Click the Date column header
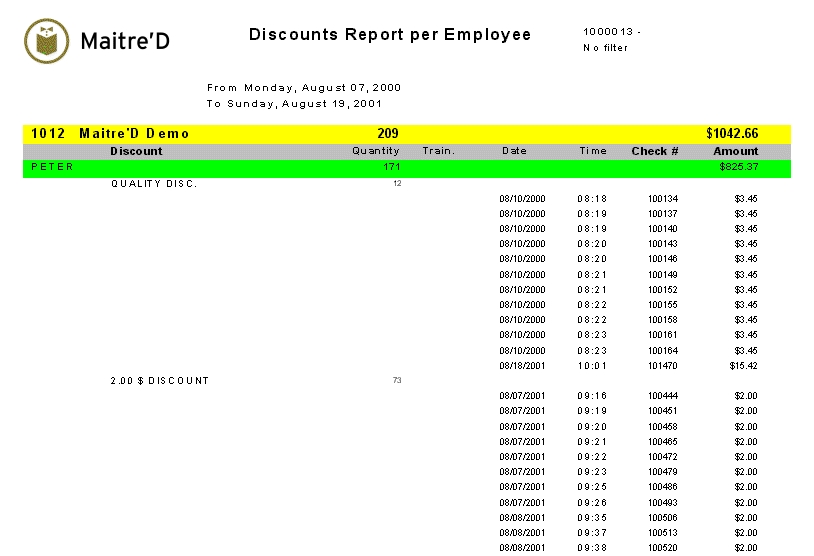The height and width of the screenshot is (556, 814). [x=514, y=151]
